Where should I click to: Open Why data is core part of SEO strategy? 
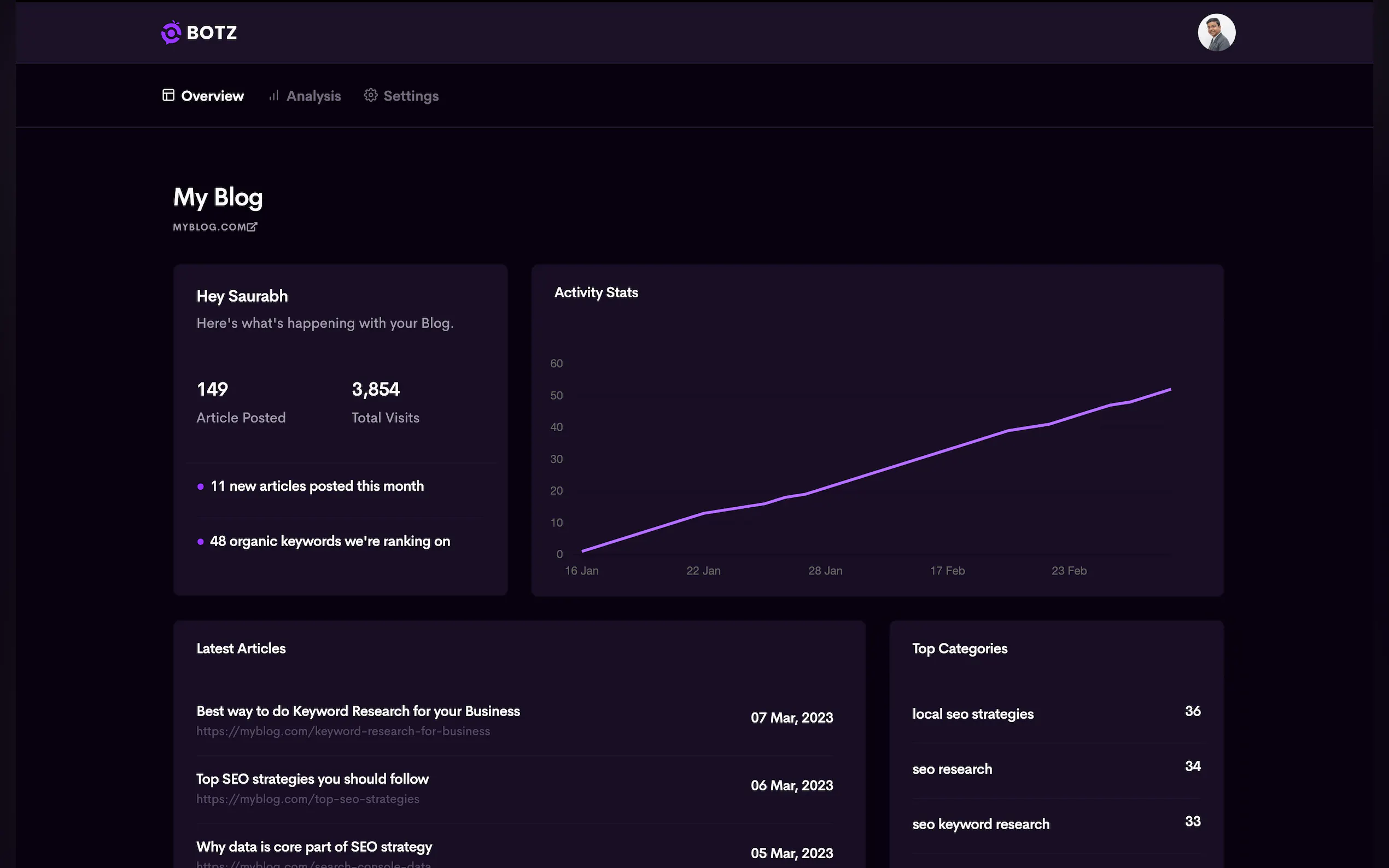[x=314, y=846]
